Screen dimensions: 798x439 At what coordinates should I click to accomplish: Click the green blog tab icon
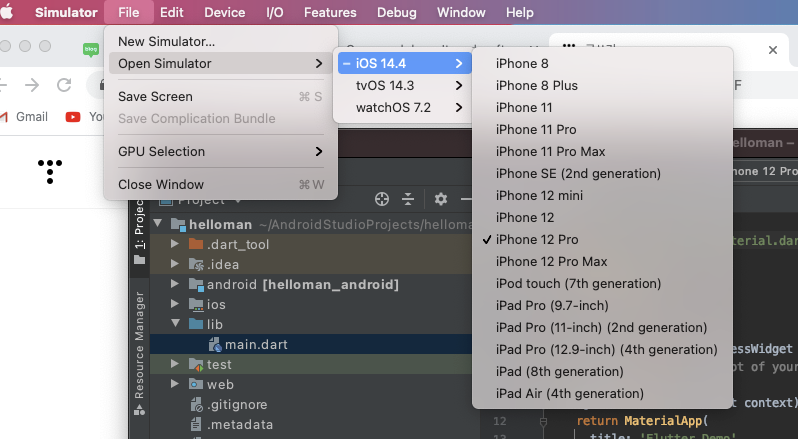pyautogui.click(x=91, y=49)
